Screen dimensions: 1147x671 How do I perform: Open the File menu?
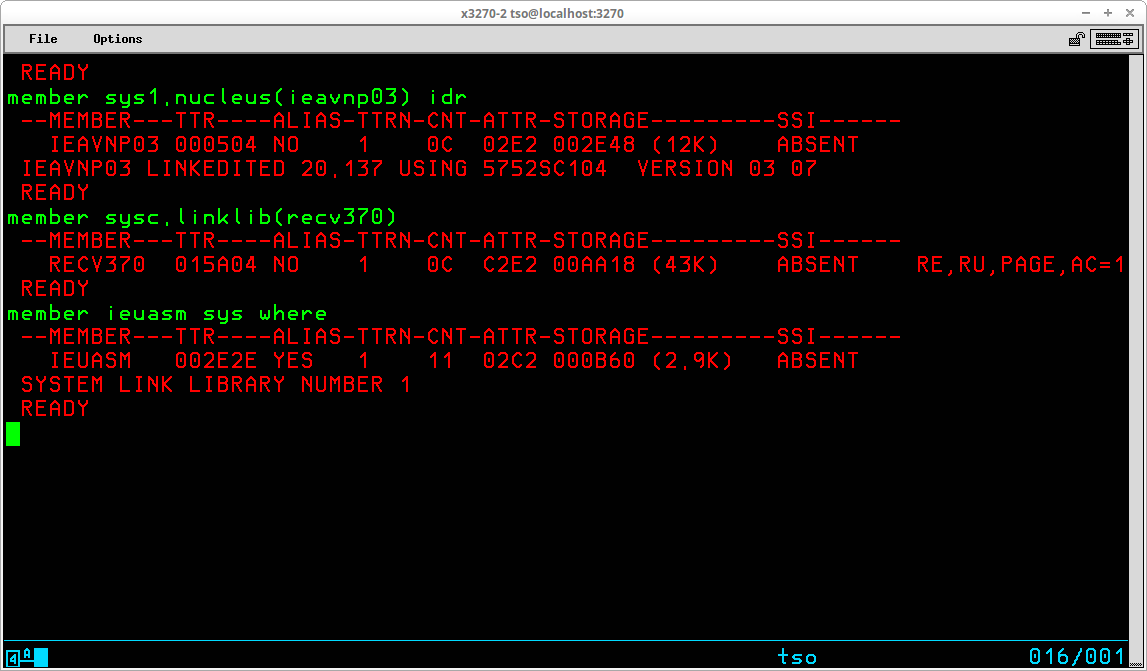tap(43, 39)
